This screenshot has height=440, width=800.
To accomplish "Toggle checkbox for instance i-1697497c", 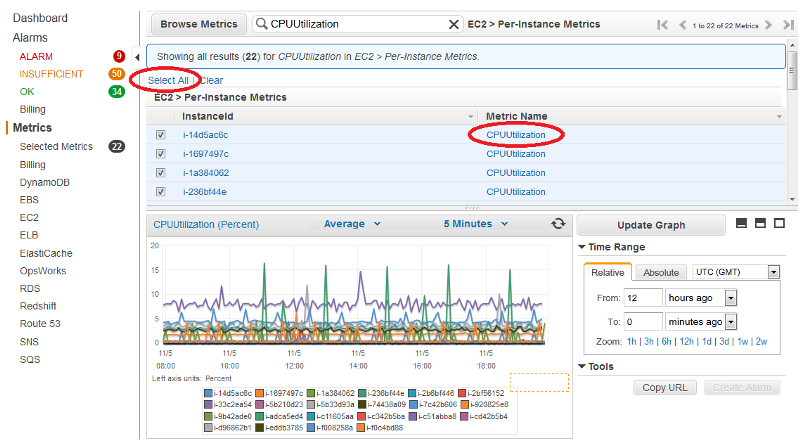I will point(161,154).
